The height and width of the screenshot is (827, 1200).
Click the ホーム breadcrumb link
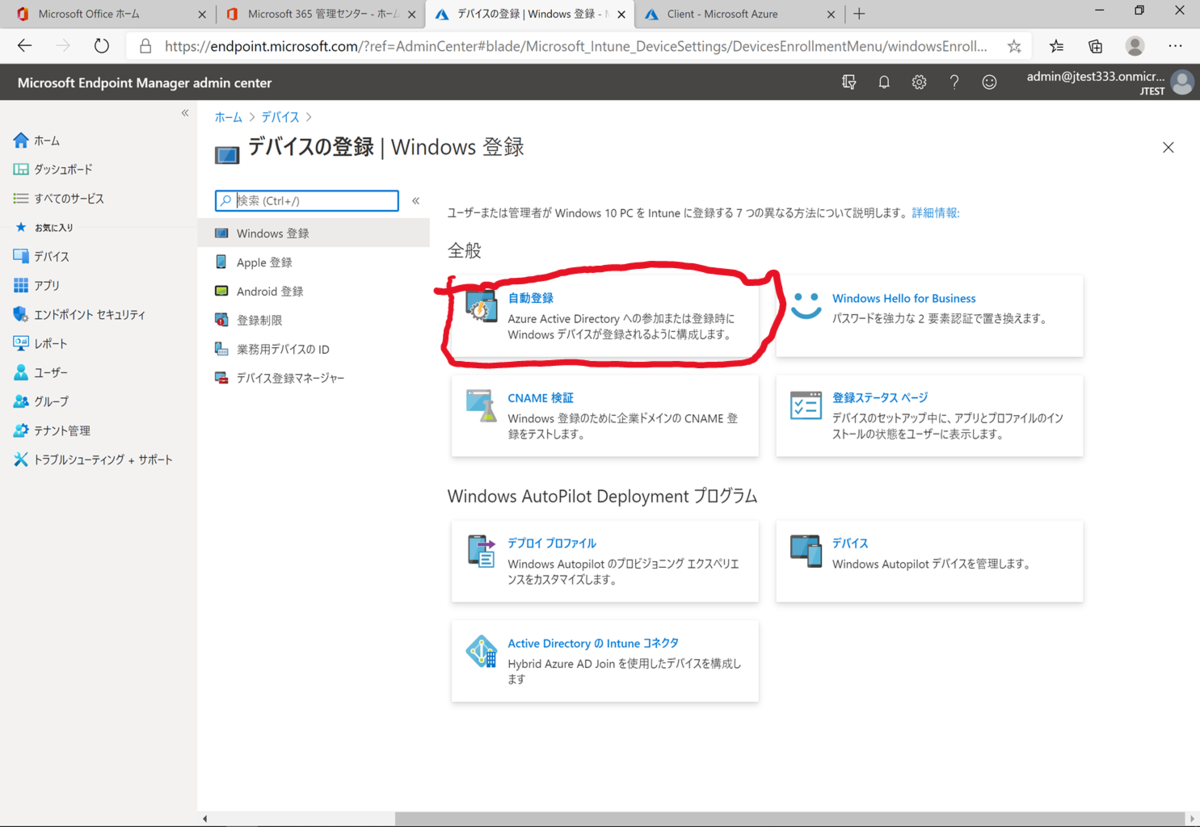pyautogui.click(x=228, y=118)
